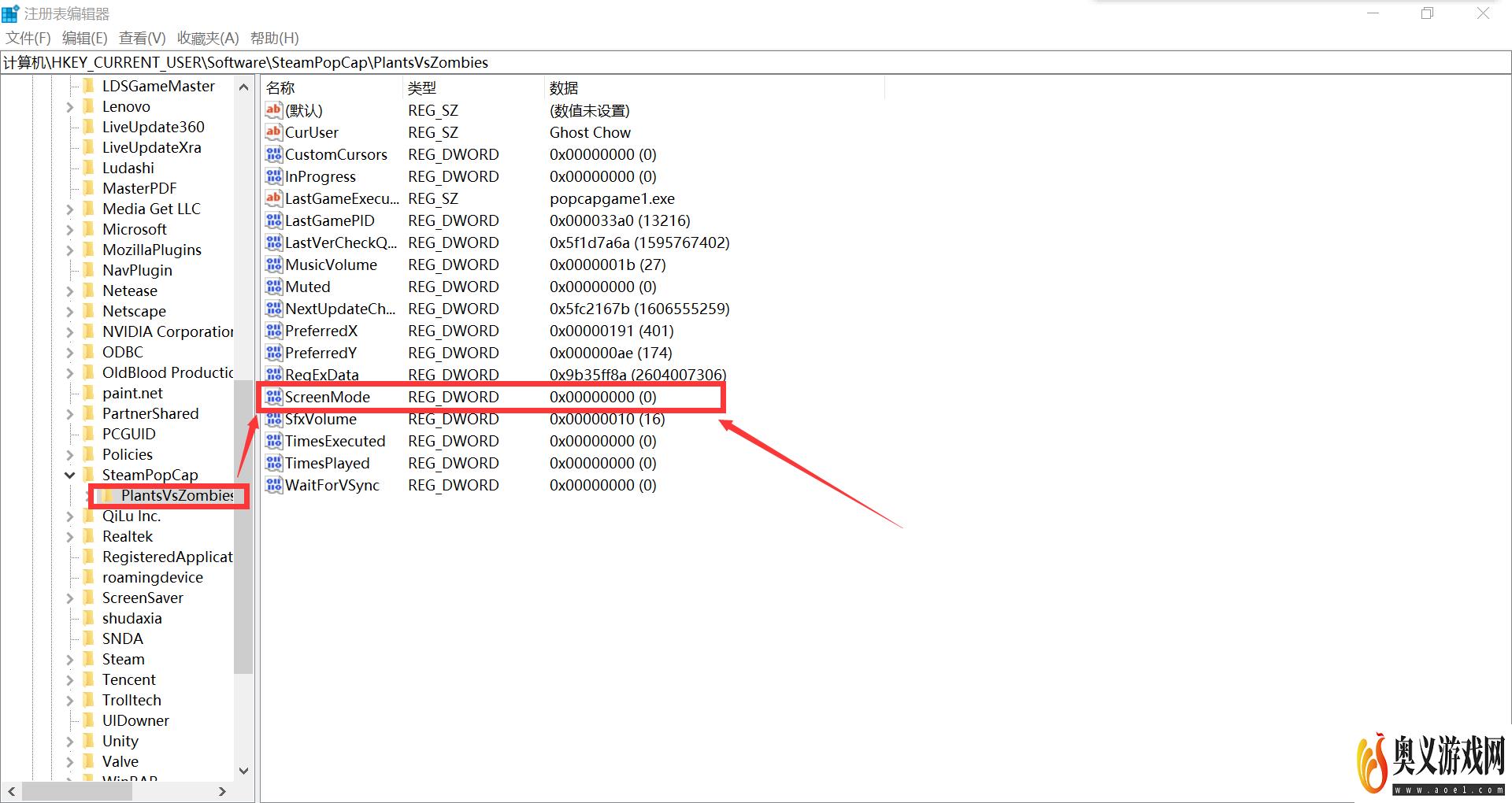
Task: Open the 文件(F) menu
Action: click(28, 38)
